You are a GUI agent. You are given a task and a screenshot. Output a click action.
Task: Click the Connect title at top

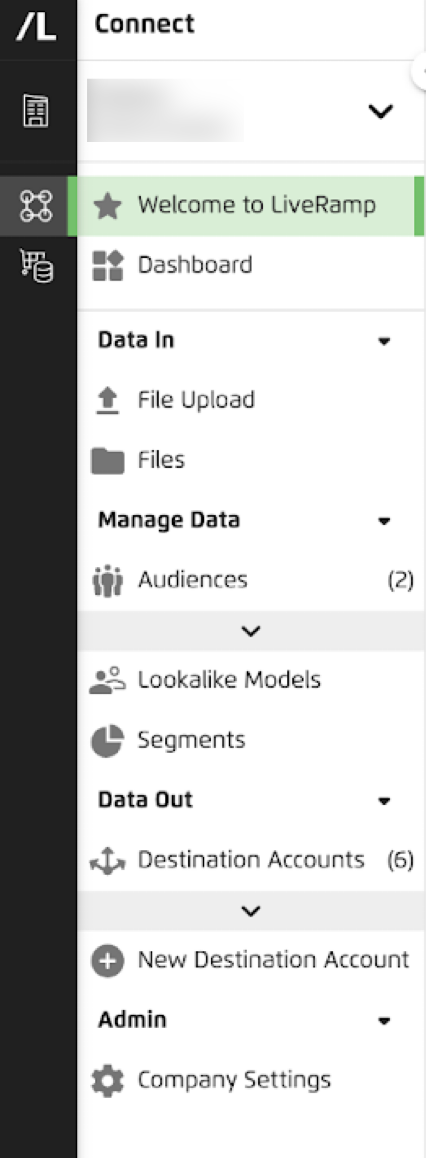145,24
